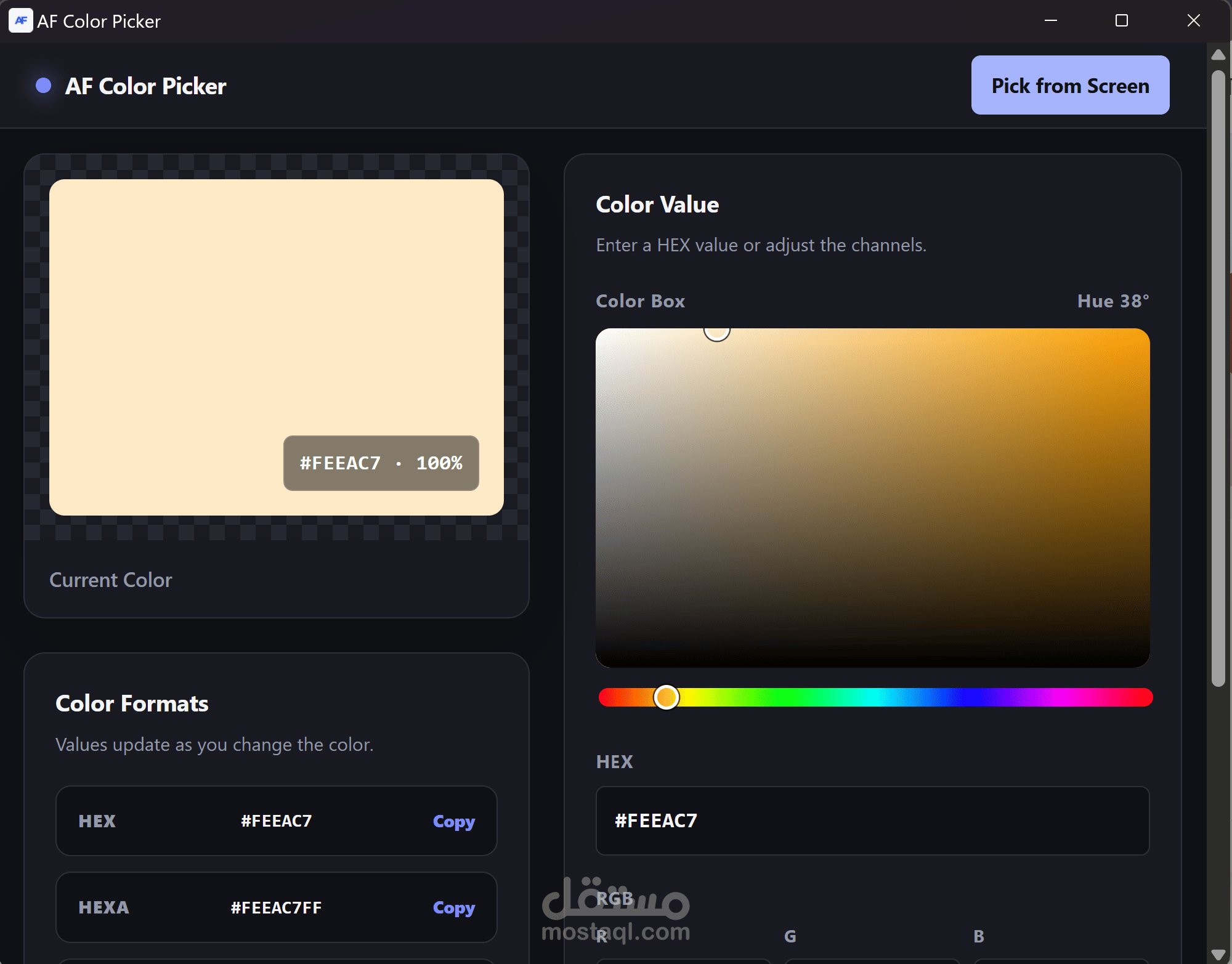This screenshot has height=964, width=1232.
Task: Click the HEXA row in Color Formats
Action: coord(276,907)
